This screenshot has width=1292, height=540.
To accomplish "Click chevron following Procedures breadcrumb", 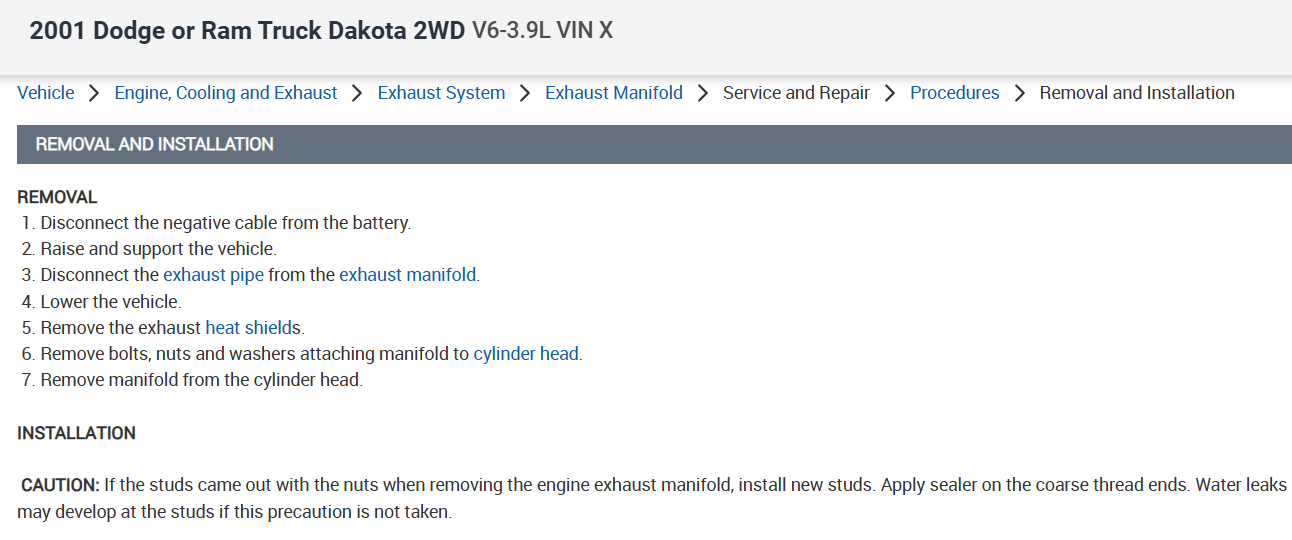I will (1020, 93).
